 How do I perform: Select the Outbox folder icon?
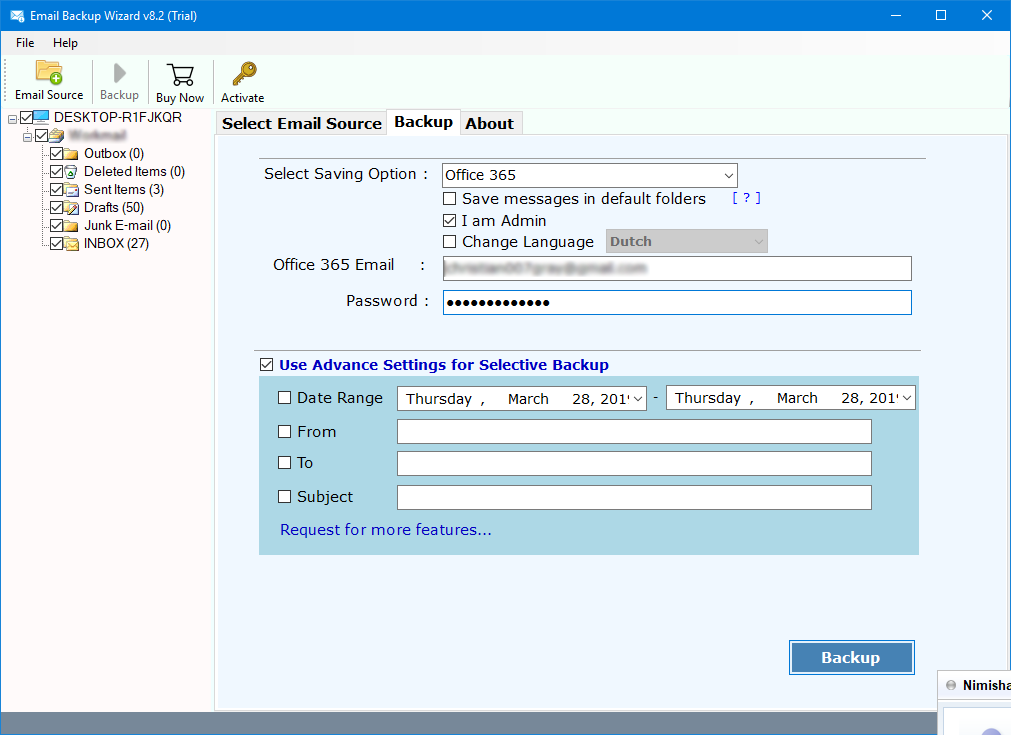[71, 153]
